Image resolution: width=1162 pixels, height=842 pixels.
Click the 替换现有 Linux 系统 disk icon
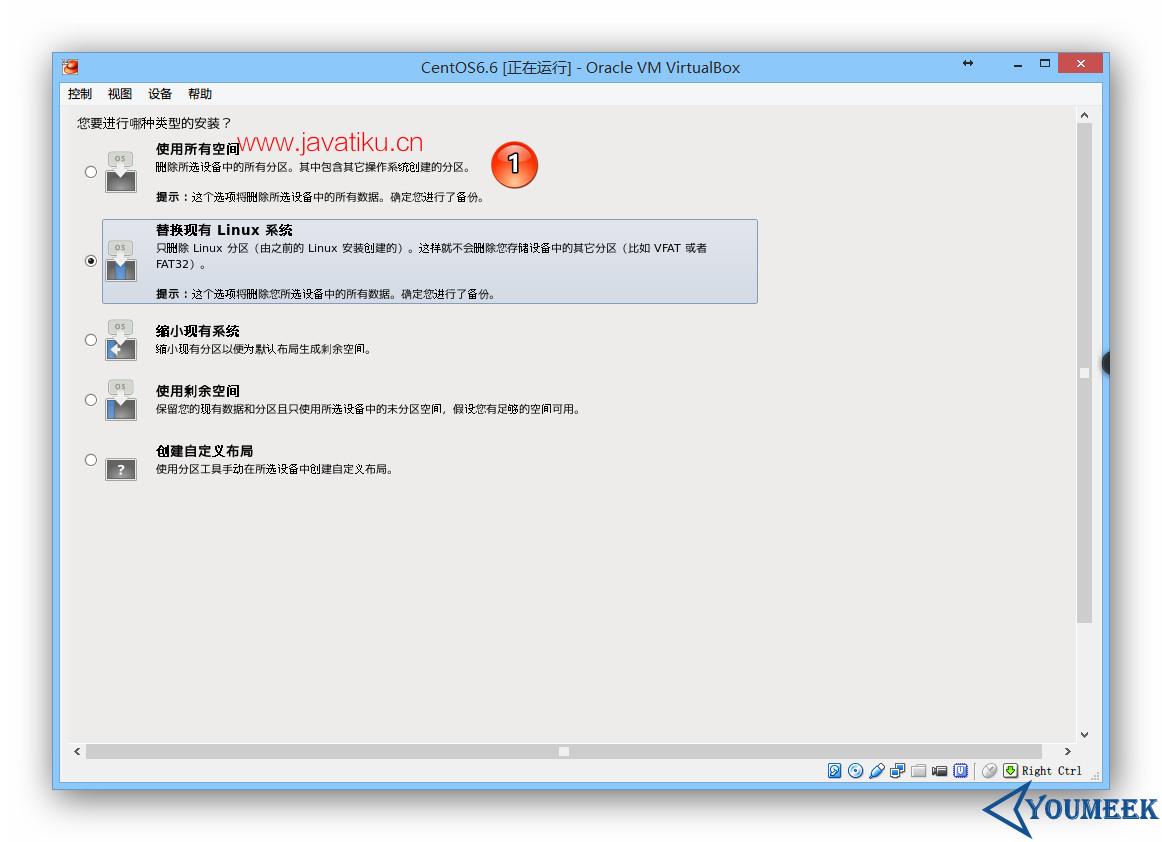121,261
